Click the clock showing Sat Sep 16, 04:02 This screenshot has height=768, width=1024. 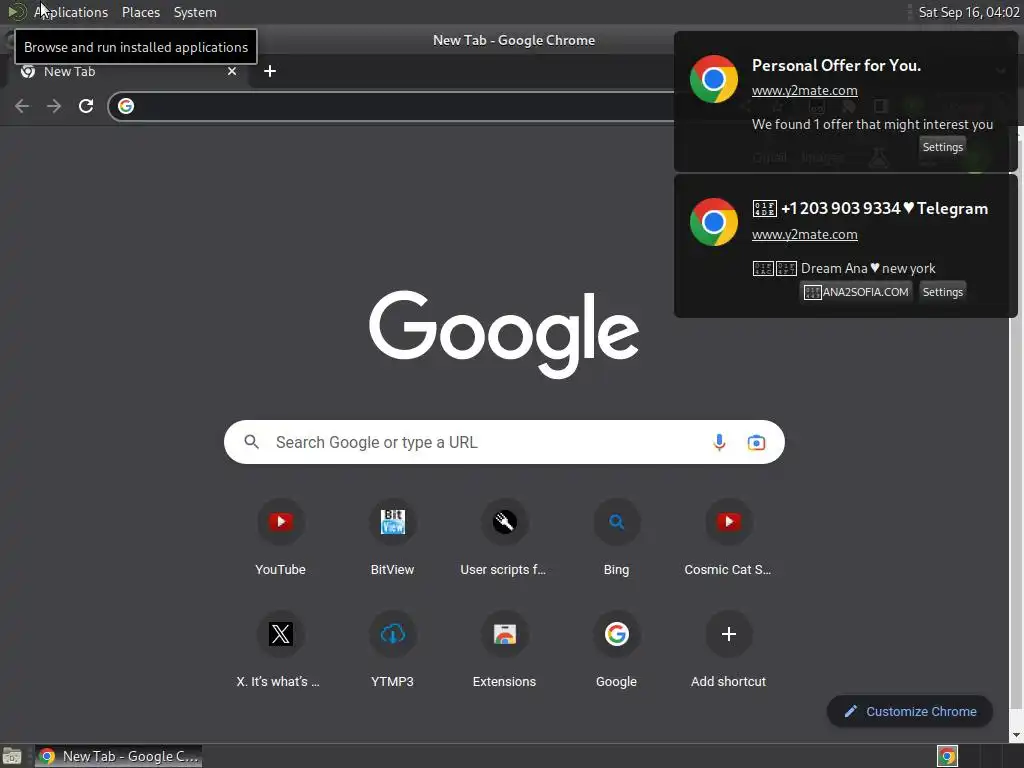[x=968, y=12]
